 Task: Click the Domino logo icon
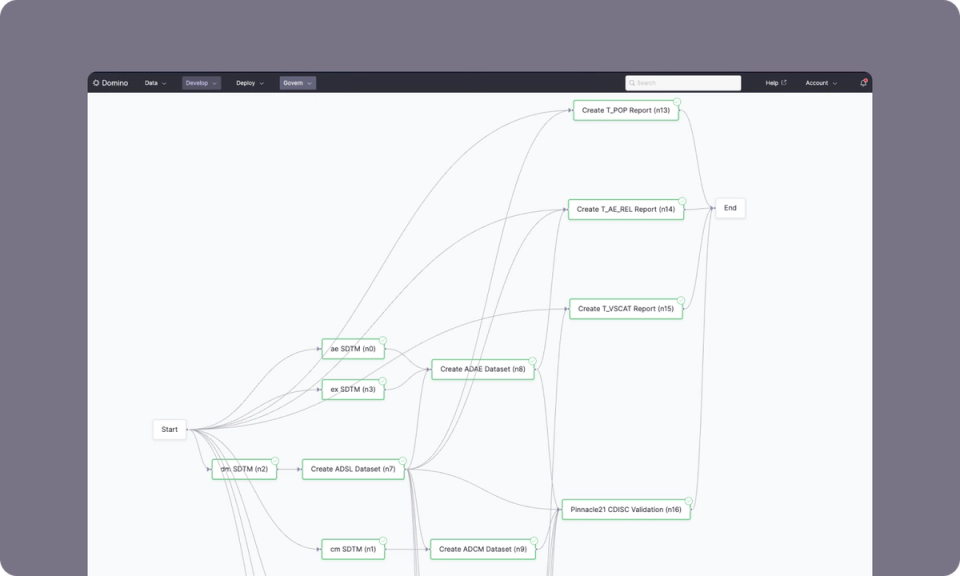[97, 83]
